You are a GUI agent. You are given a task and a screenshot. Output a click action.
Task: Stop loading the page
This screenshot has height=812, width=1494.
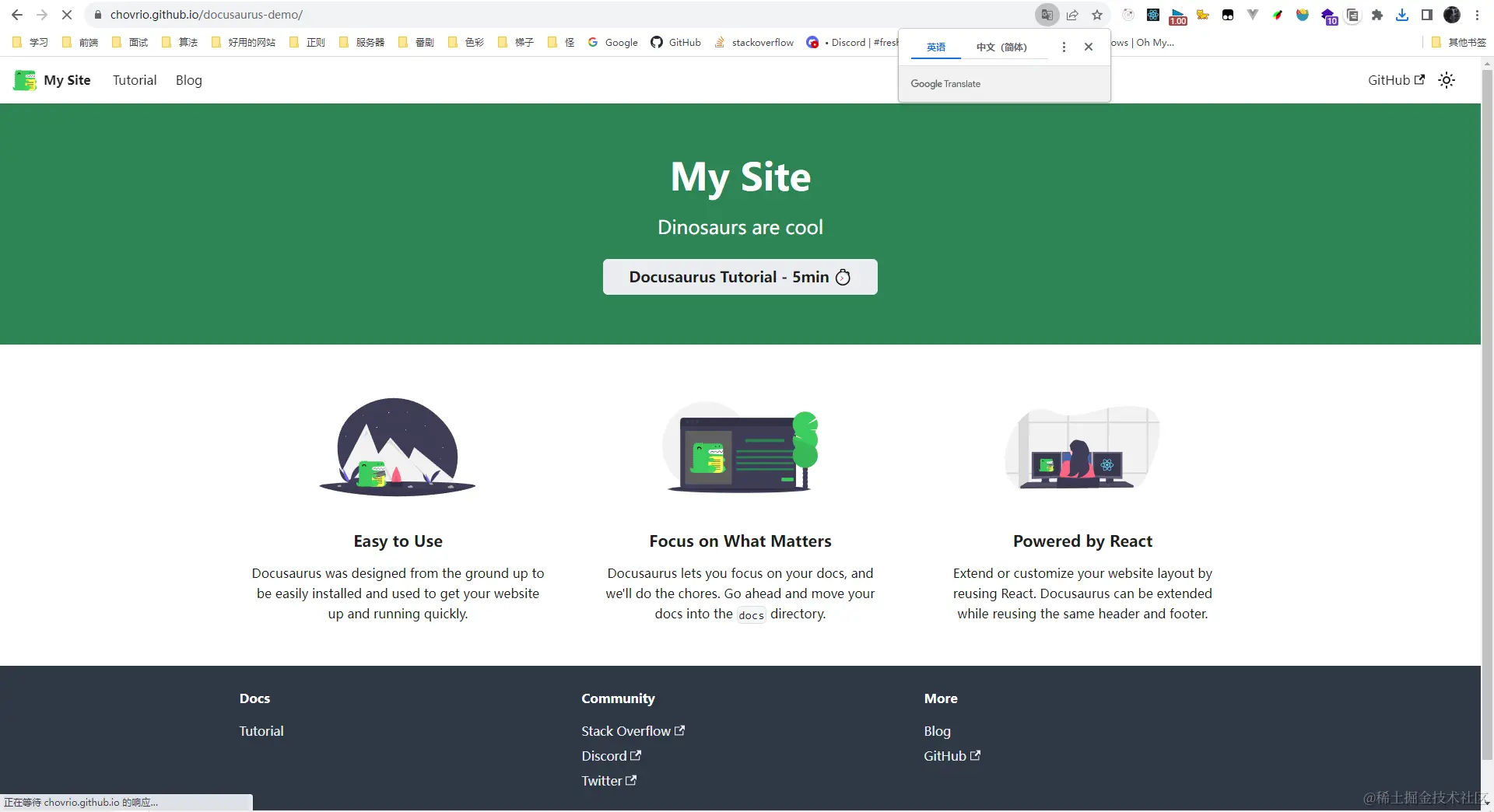click(67, 15)
